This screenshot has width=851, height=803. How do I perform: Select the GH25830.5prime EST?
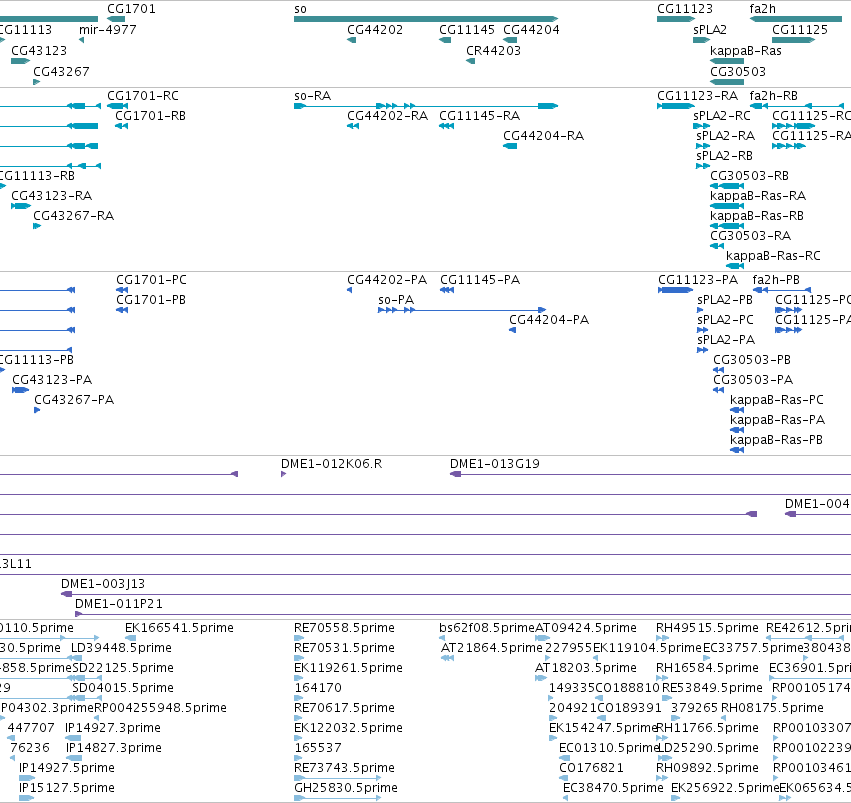[337, 798]
